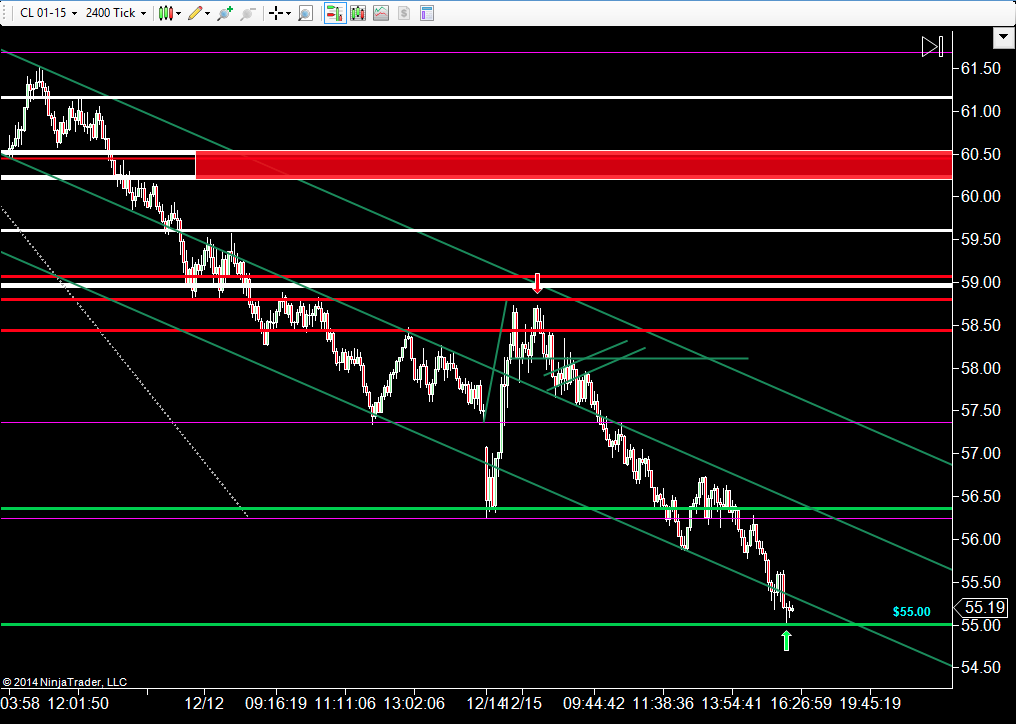The height and width of the screenshot is (724, 1016).
Task: Click the scroll-to-latest-bar arrow button
Action: click(932, 46)
